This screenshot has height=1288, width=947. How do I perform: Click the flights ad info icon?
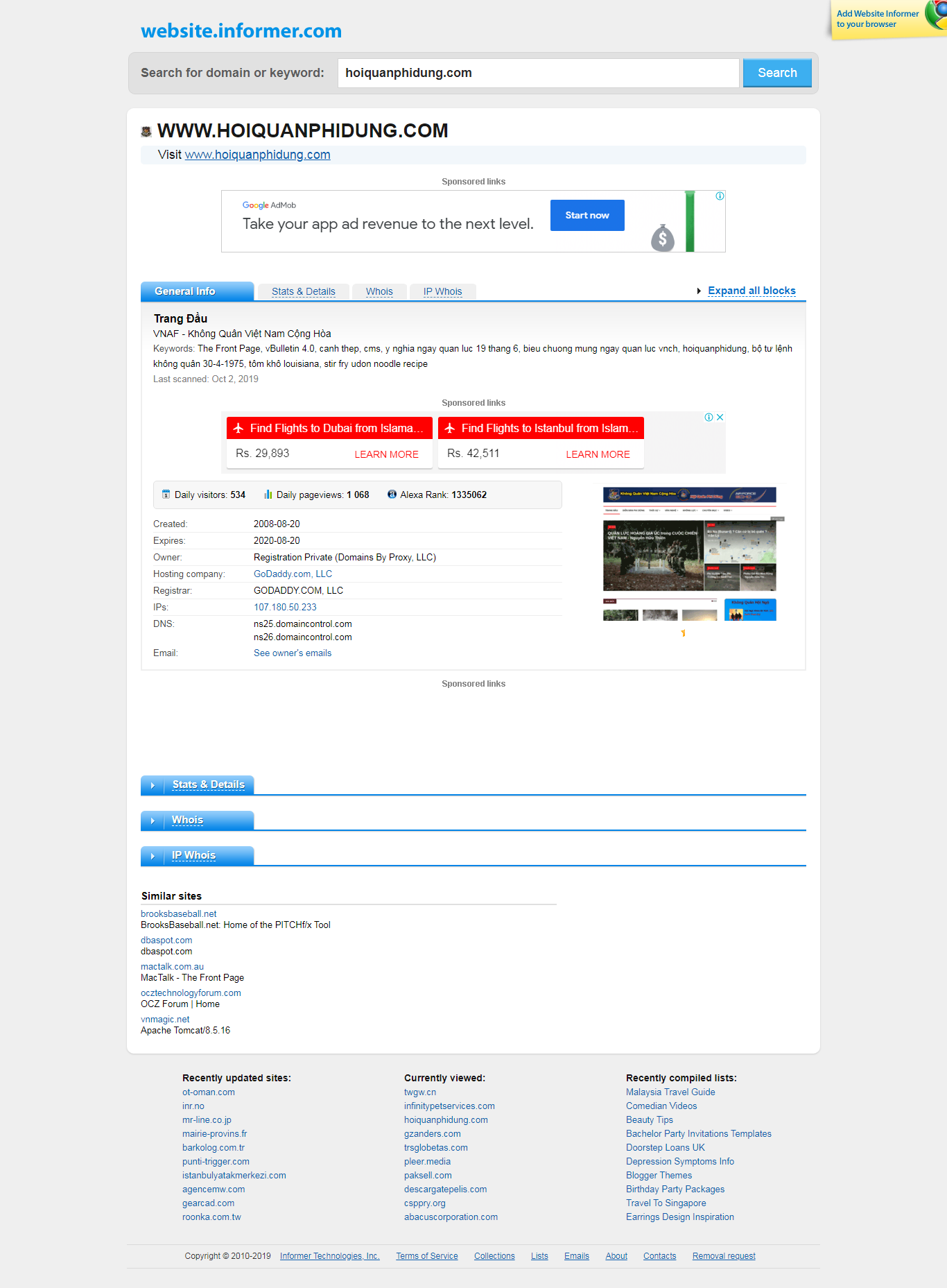point(709,418)
